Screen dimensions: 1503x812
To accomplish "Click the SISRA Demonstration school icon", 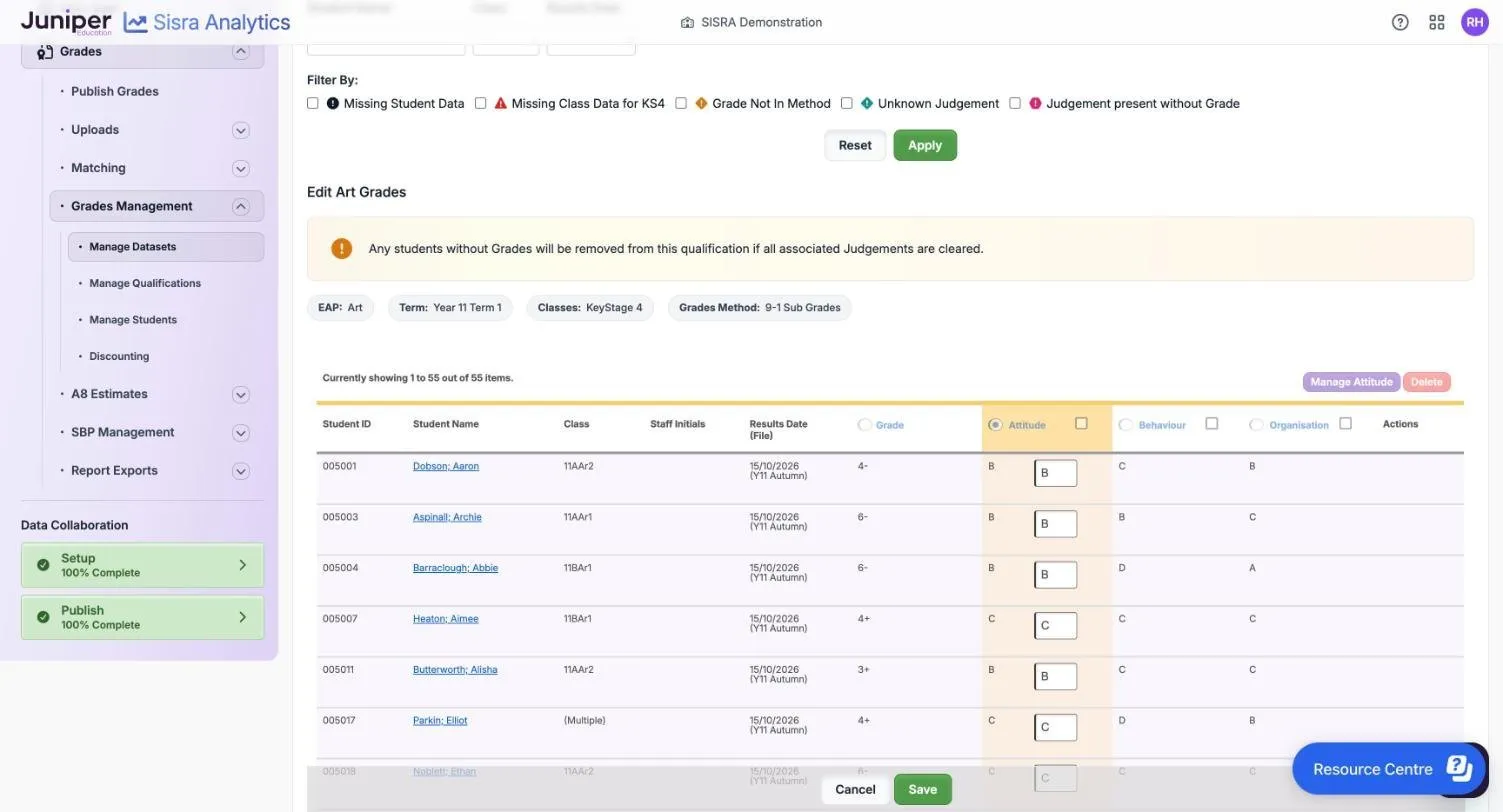I will pyautogui.click(x=687, y=22).
